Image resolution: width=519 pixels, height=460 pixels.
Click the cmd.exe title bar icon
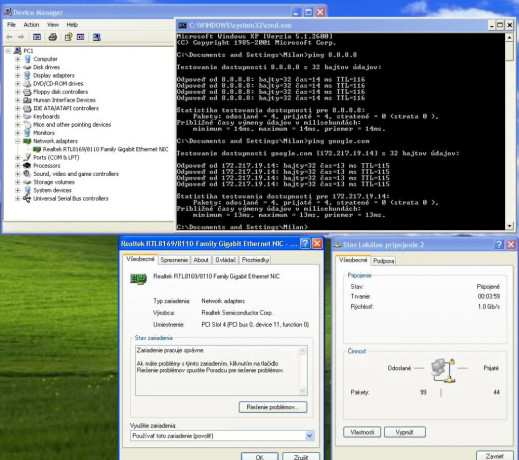[x=182, y=26]
